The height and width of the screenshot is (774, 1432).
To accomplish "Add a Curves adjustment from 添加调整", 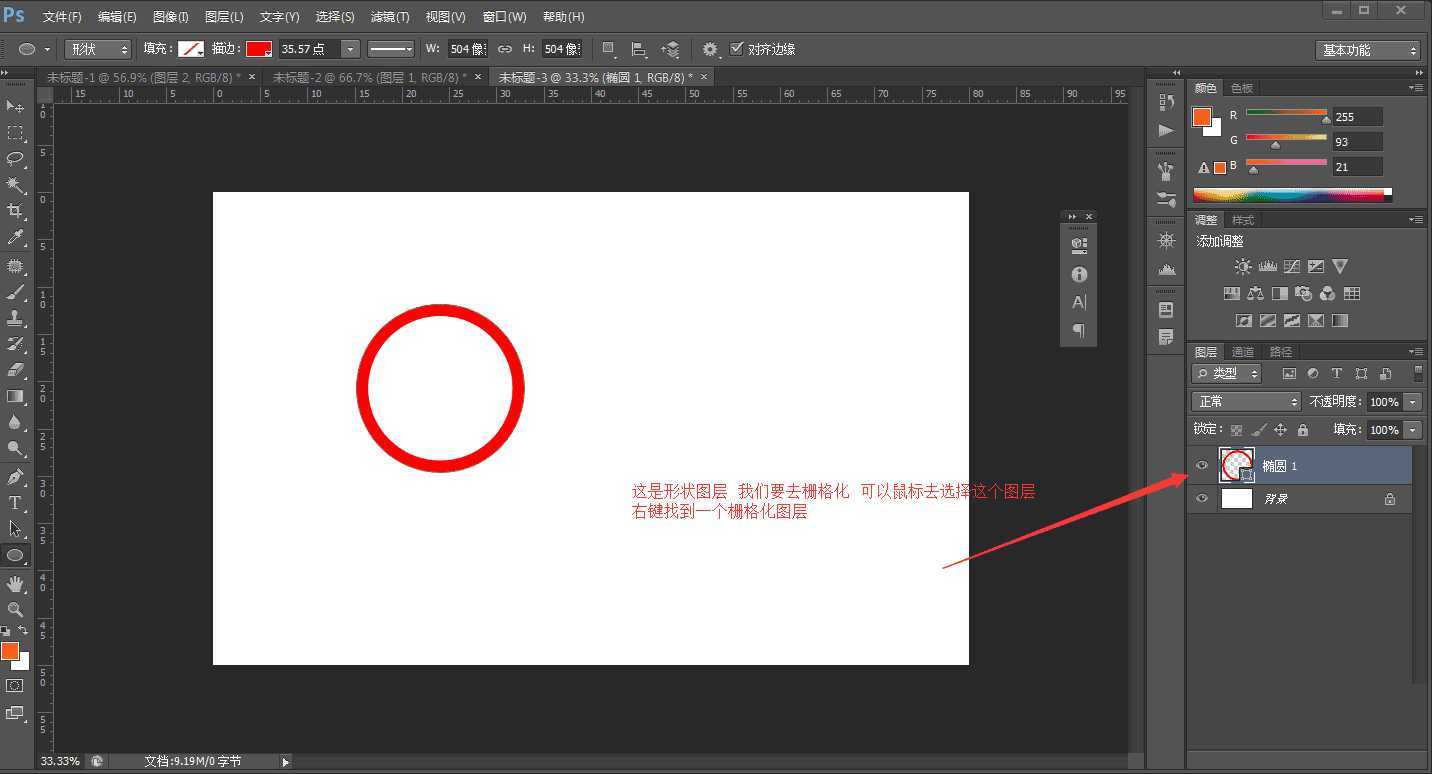I will point(1292,266).
